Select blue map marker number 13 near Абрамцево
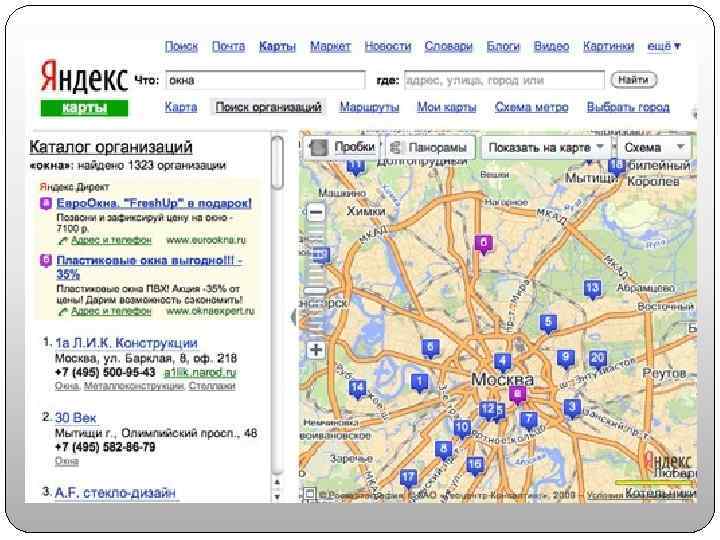Screen dimensions: 720x540 pyautogui.click(x=593, y=289)
